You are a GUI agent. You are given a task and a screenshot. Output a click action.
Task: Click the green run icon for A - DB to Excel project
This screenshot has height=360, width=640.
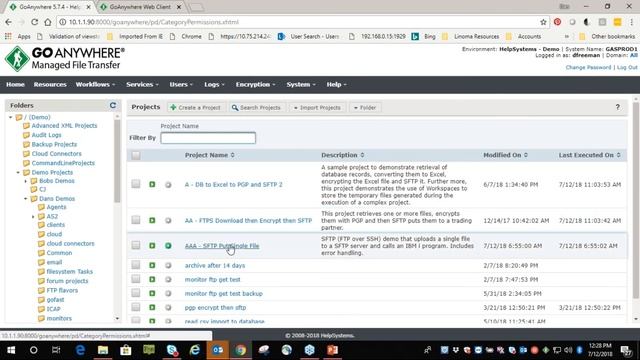pos(152,184)
